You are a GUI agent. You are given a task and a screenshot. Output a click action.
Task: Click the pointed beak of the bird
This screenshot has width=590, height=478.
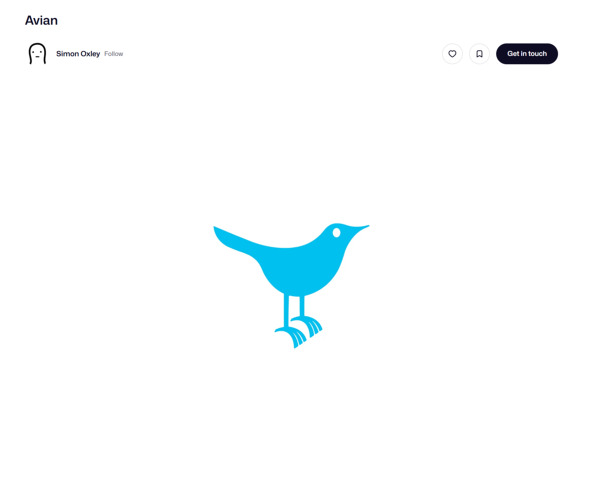point(359,228)
